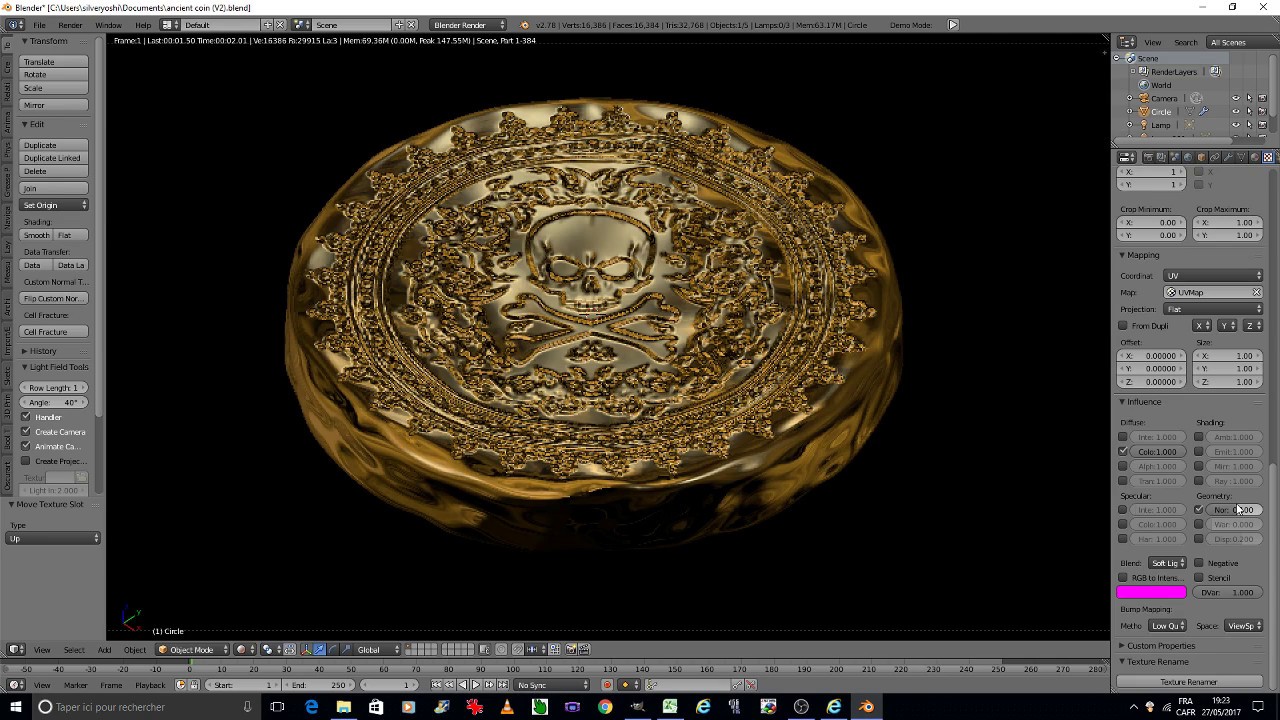Click the OpenGL render image icon
The image size is (1280, 720).
[571, 649]
